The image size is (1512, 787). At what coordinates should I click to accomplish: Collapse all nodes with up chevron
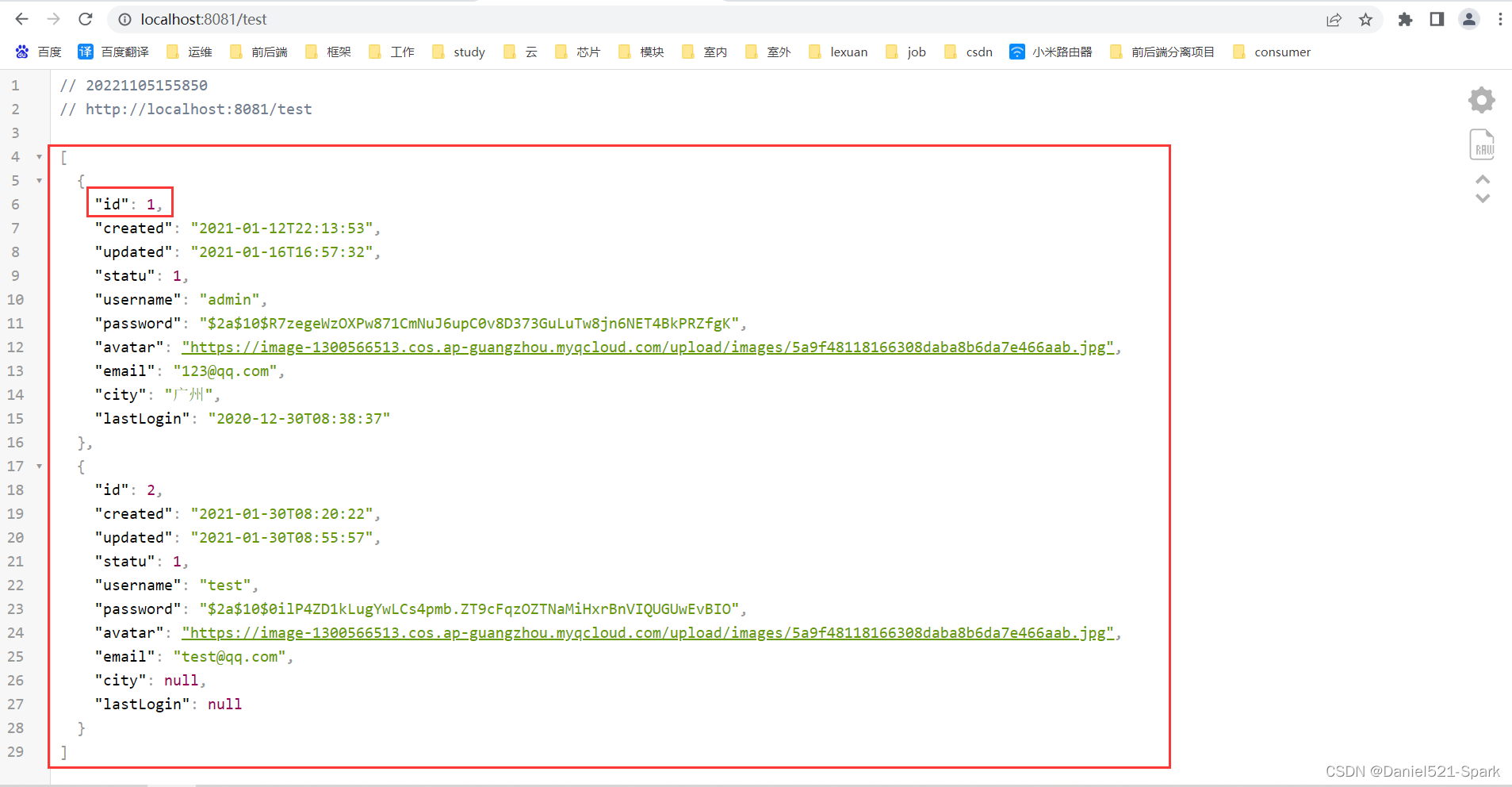point(1483,179)
